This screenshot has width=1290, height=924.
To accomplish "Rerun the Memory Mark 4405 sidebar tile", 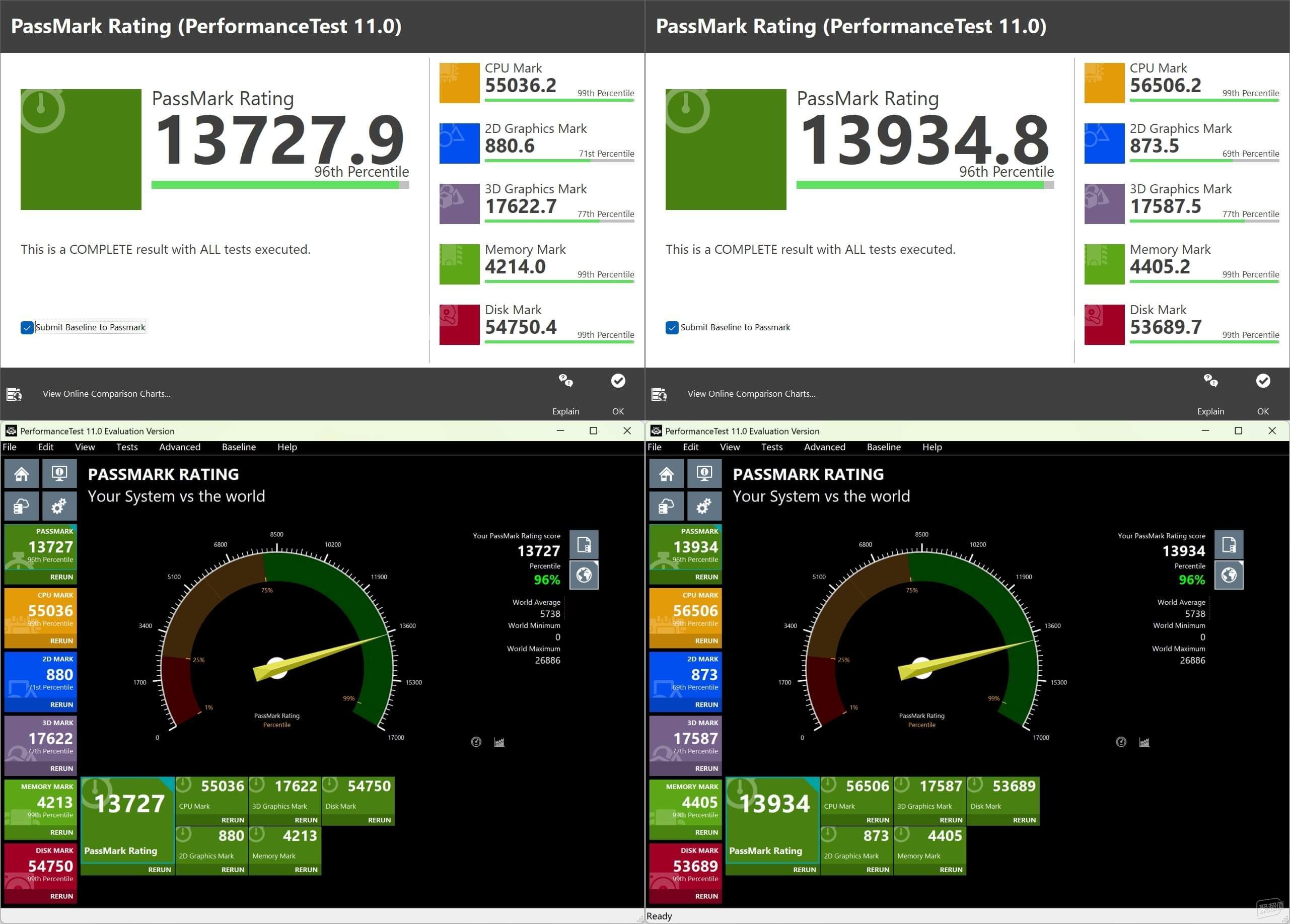I will click(x=706, y=832).
